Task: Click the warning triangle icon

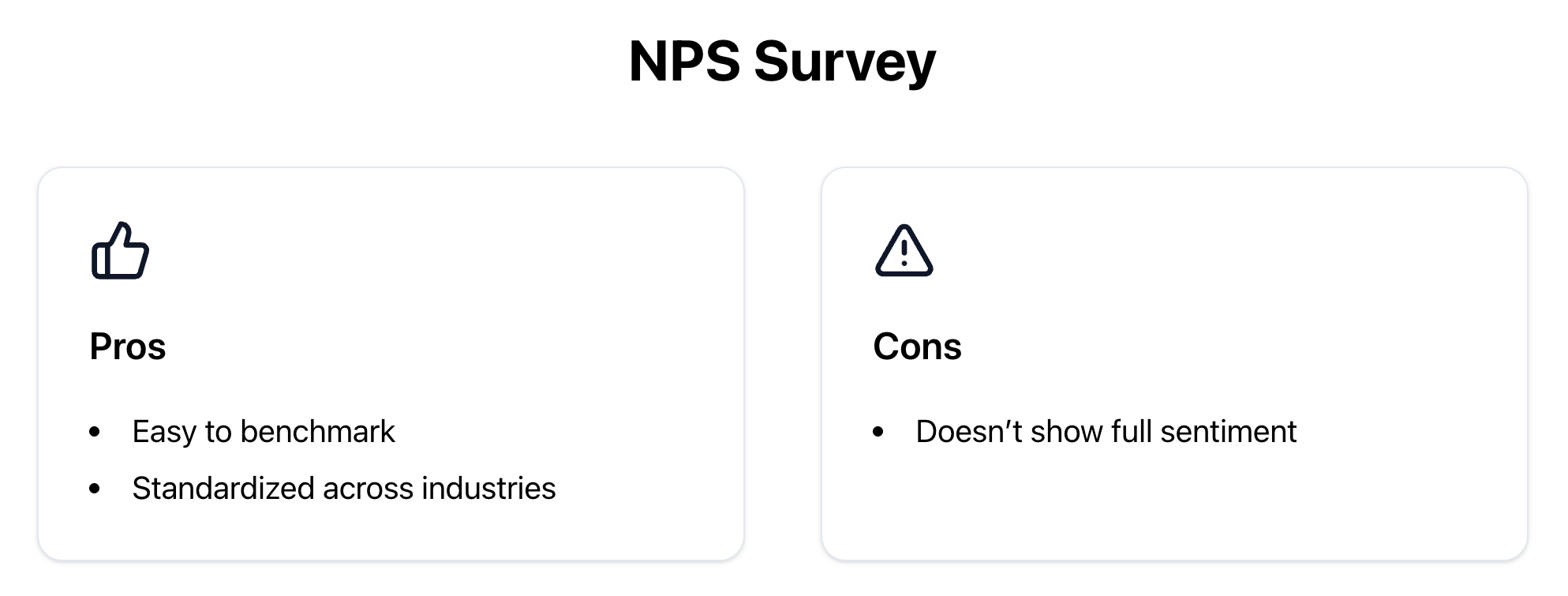Action: 904,251
